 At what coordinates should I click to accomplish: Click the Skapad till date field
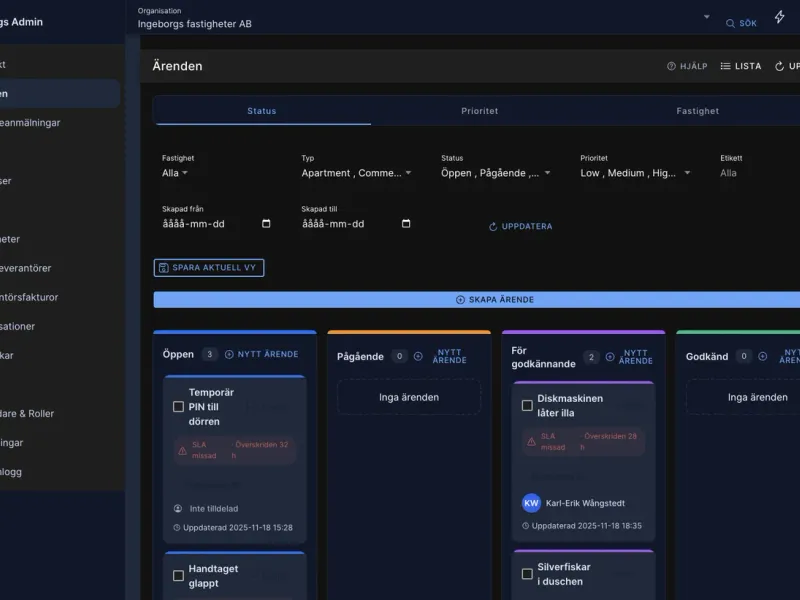356,223
